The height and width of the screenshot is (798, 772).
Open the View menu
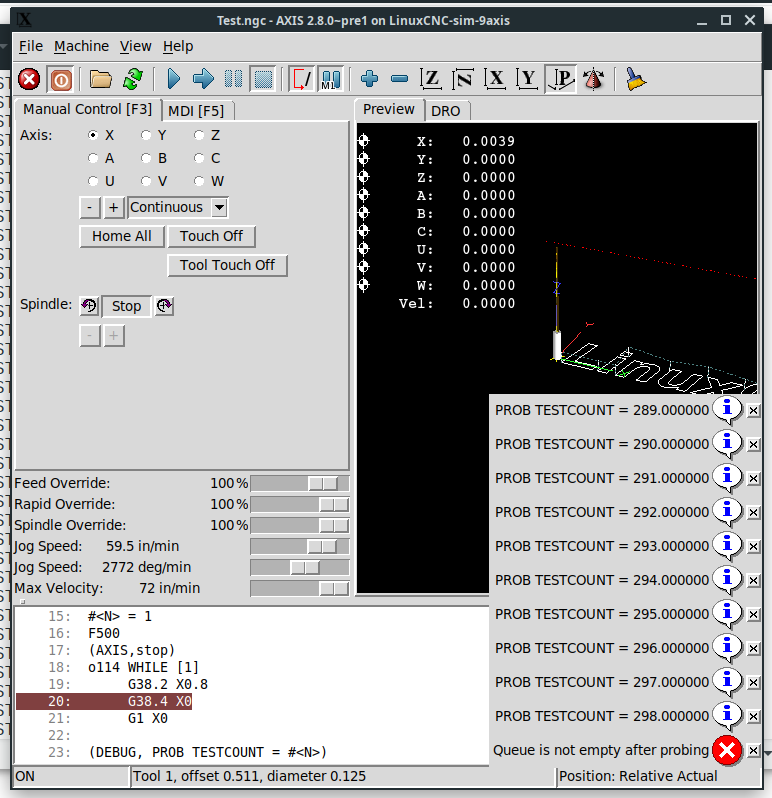coord(135,46)
